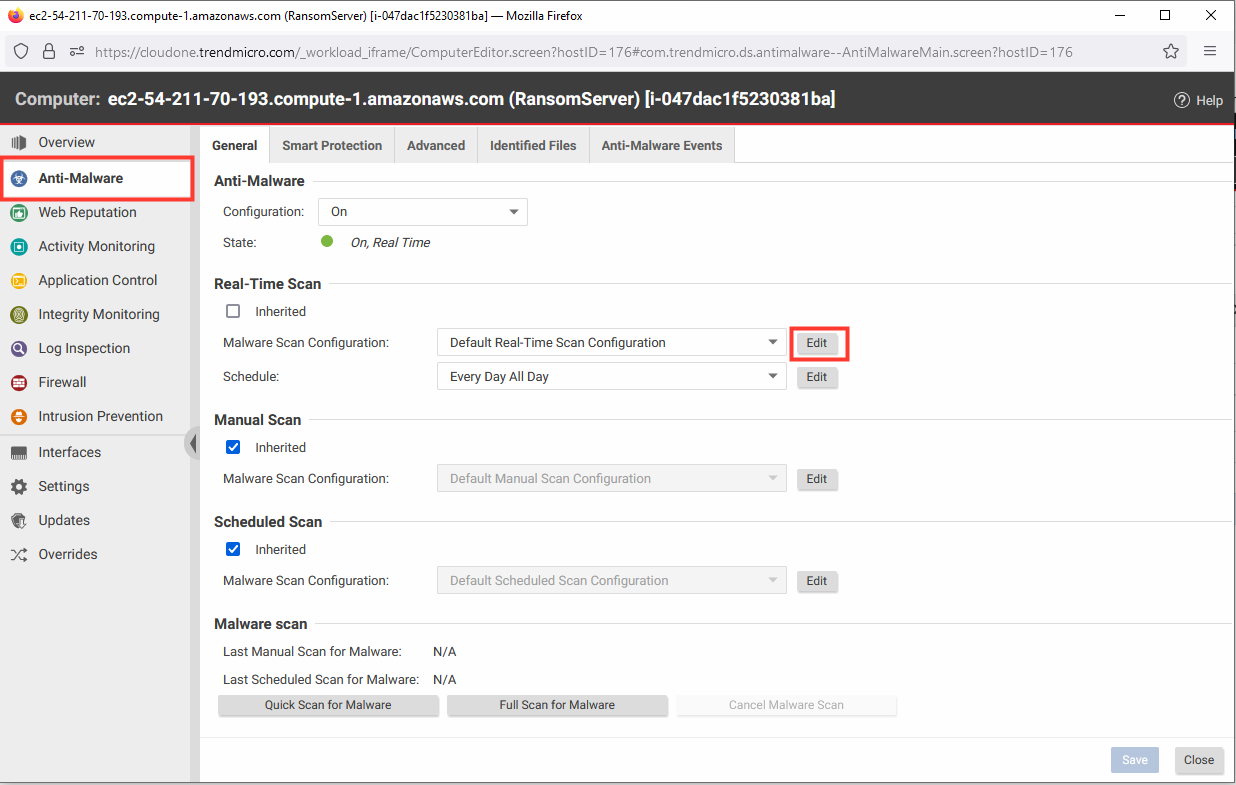Edit the Real-Time Scan Configuration
The width and height of the screenshot is (1236, 785).
click(x=817, y=343)
